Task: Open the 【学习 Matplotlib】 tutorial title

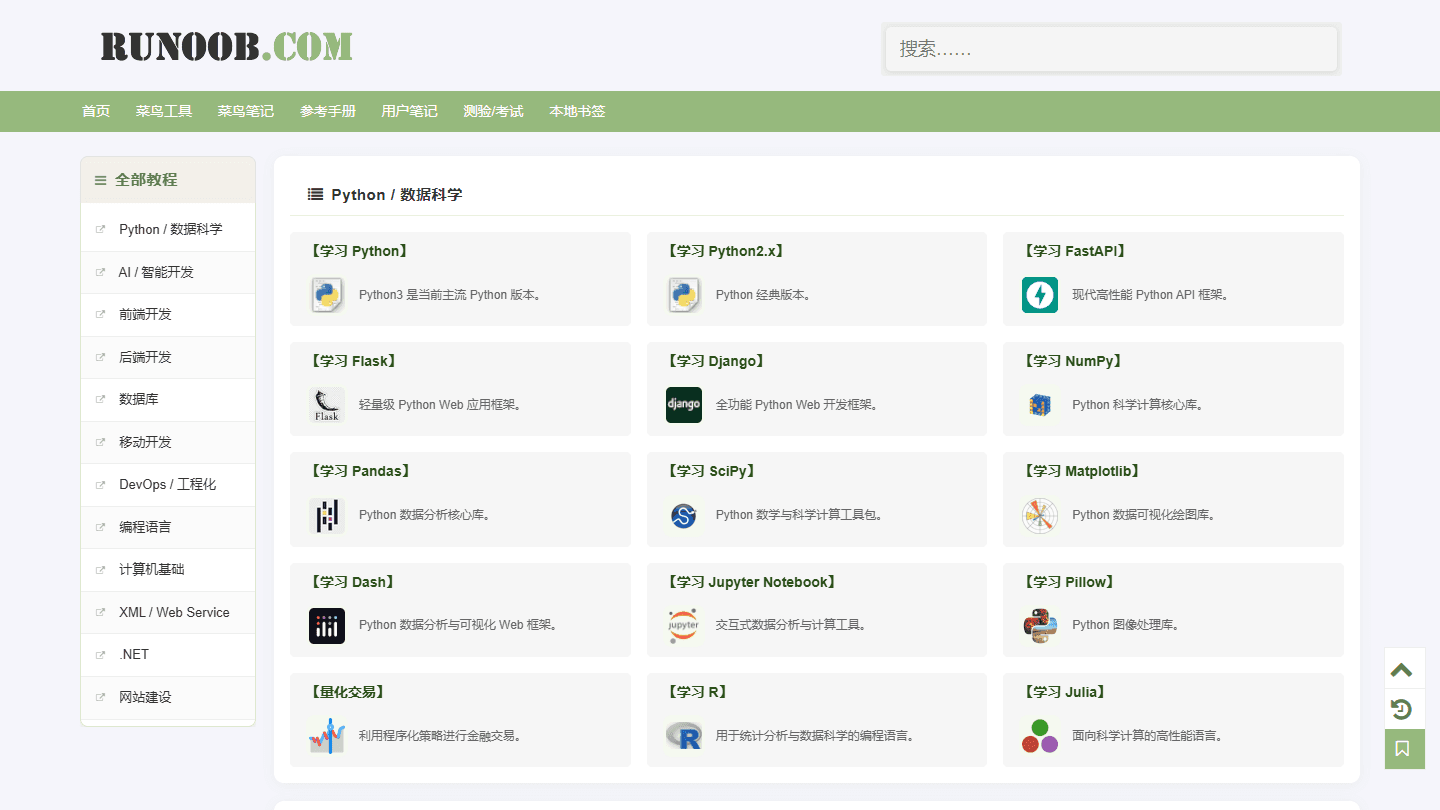Action: (x=1083, y=471)
